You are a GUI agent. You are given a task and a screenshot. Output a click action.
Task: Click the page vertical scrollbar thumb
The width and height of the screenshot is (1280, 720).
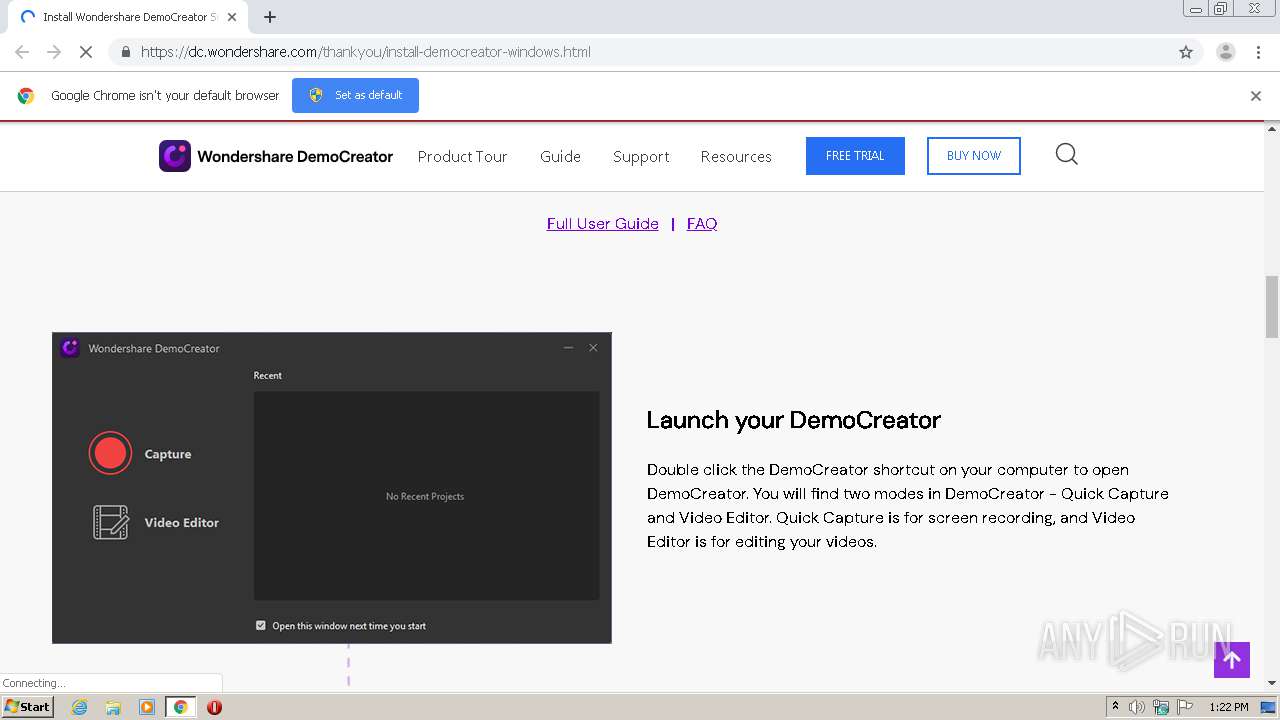(x=1272, y=307)
